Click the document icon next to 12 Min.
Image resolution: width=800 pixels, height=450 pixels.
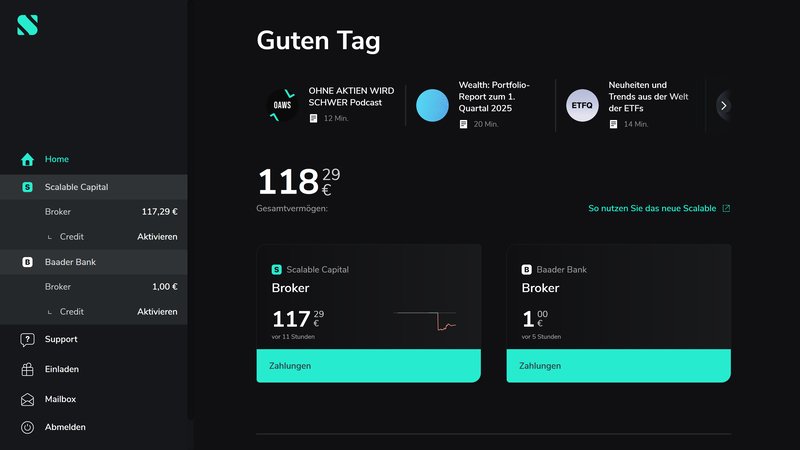313,118
